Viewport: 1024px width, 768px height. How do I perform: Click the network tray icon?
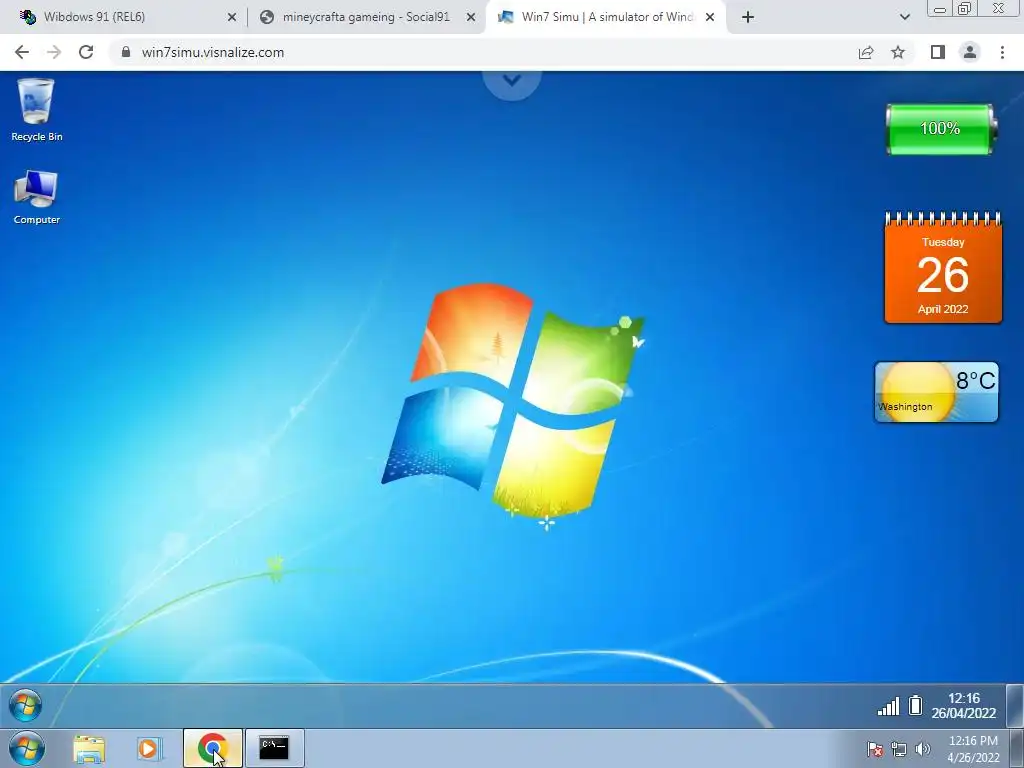tap(899, 749)
